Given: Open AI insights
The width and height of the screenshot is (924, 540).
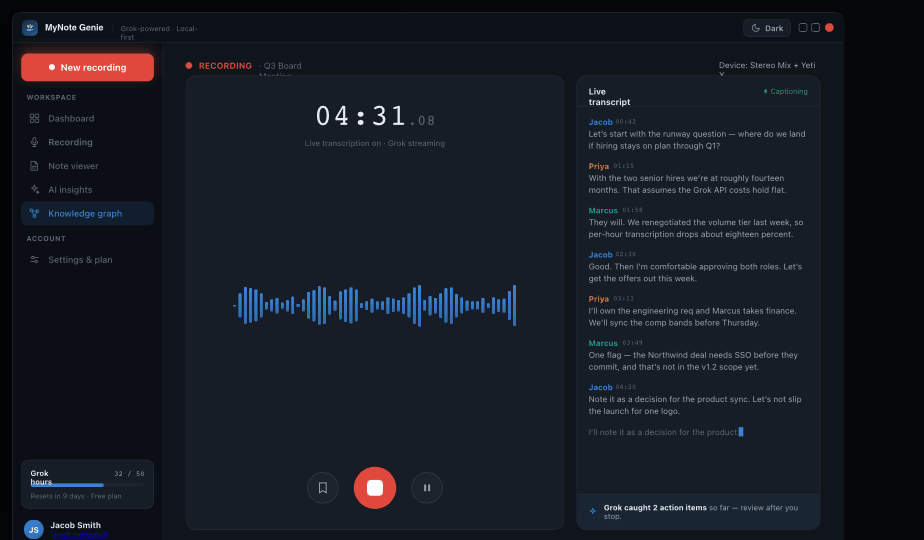Looking at the screenshot, I should [x=87, y=189].
